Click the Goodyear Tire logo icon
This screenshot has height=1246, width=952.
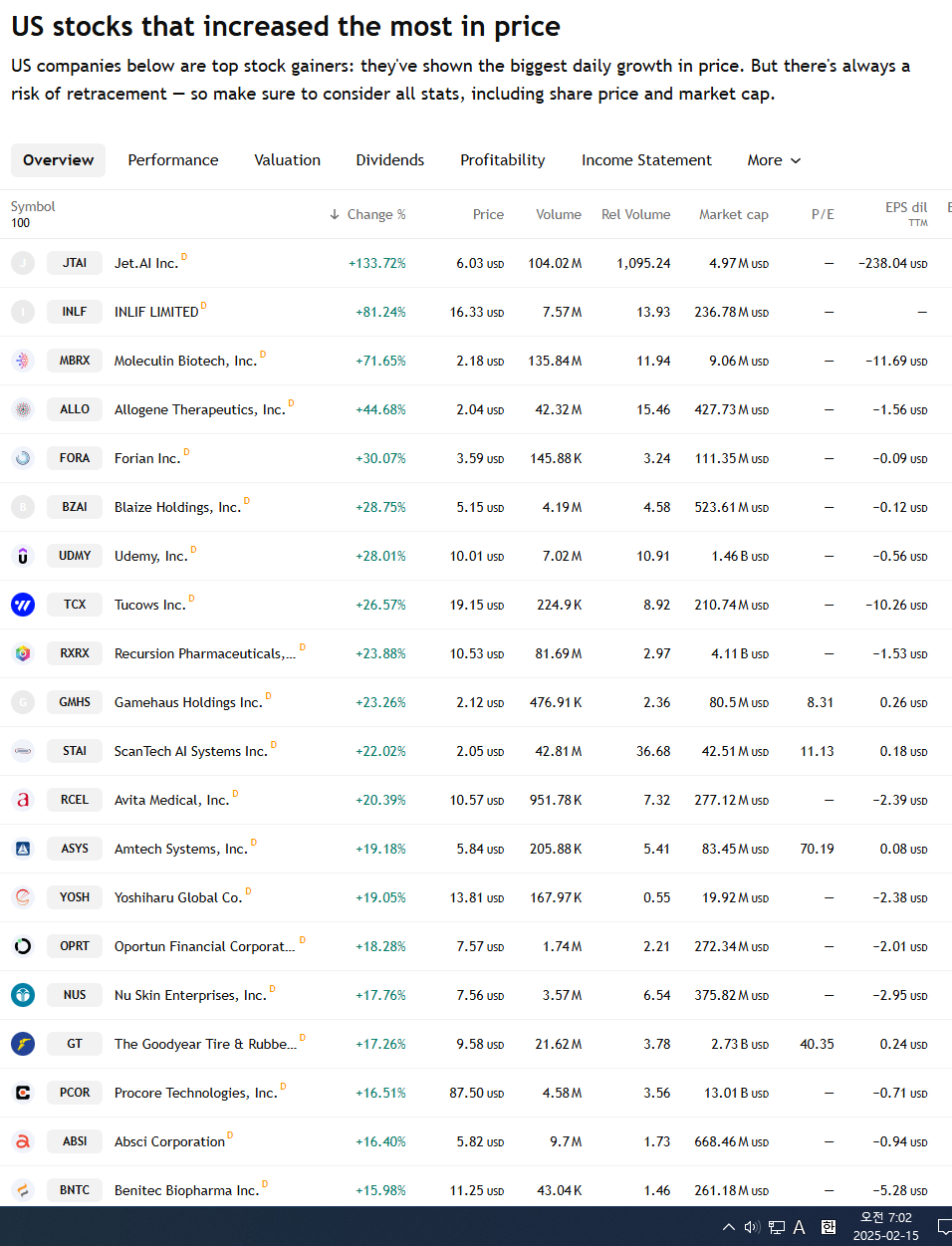pos(23,1044)
